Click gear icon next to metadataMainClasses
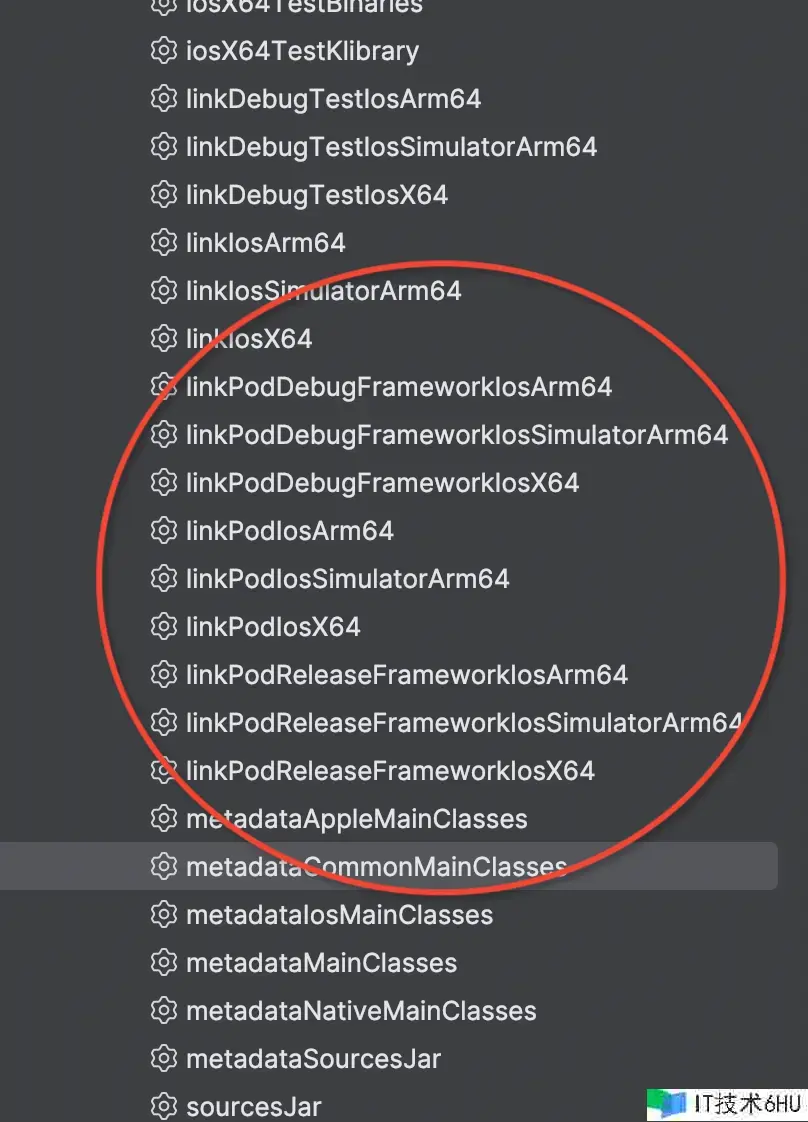The height and width of the screenshot is (1122, 808). click(x=164, y=962)
